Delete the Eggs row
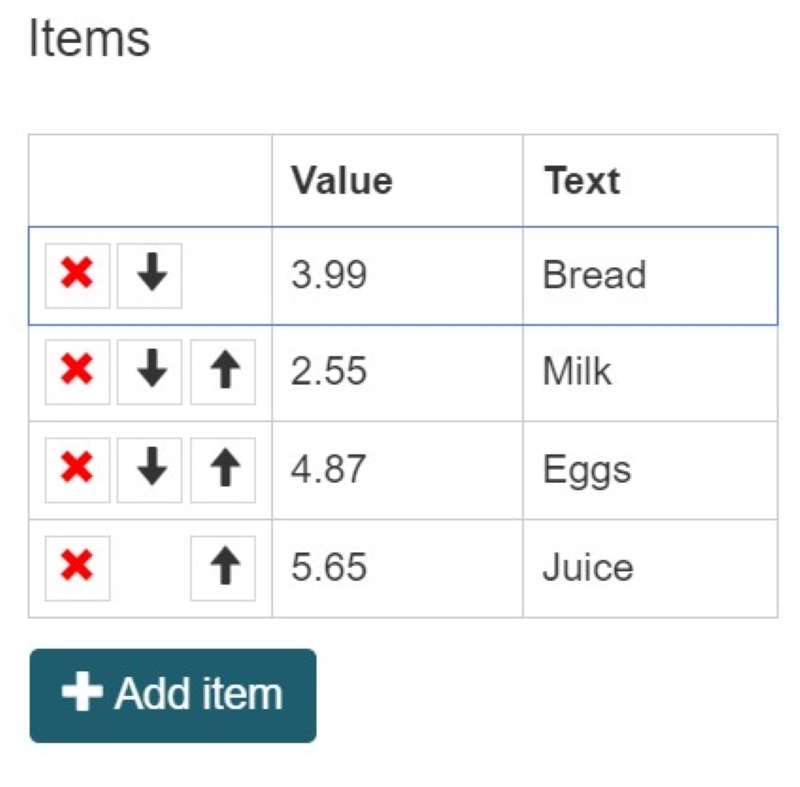 pos(78,469)
